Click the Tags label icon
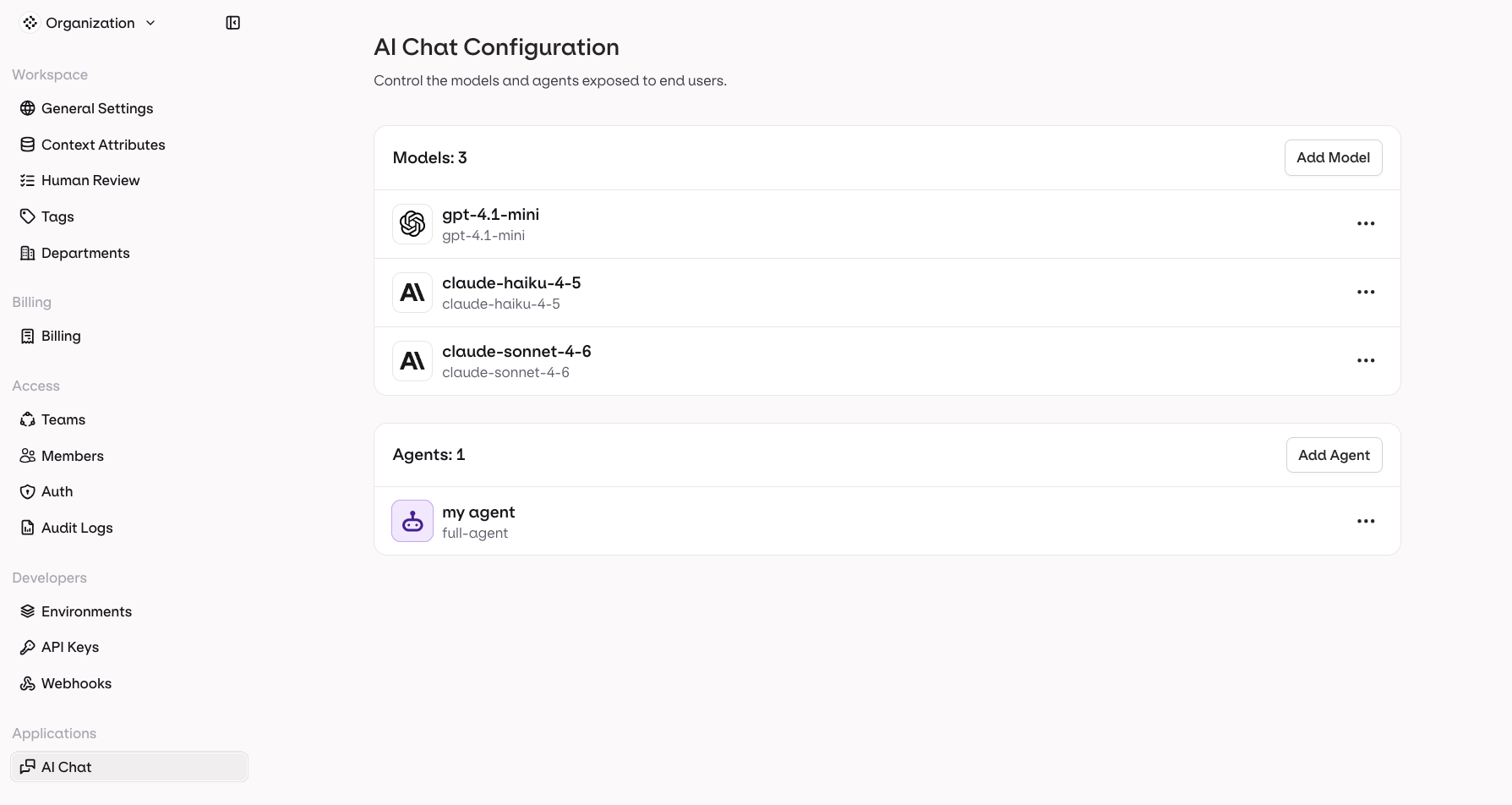This screenshot has height=805, width=1512. coord(28,216)
